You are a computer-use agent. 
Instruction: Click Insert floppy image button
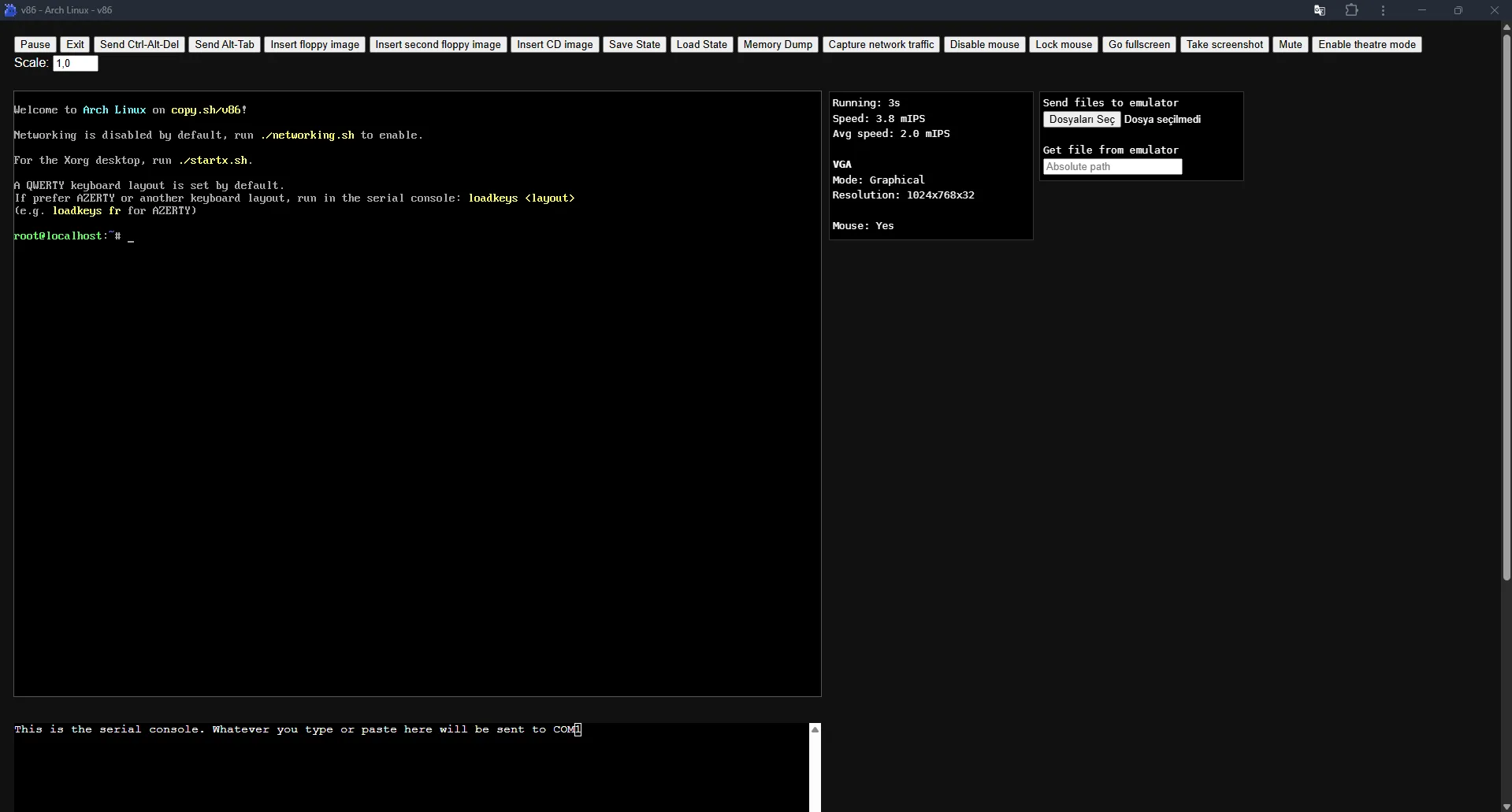[314, 44]
